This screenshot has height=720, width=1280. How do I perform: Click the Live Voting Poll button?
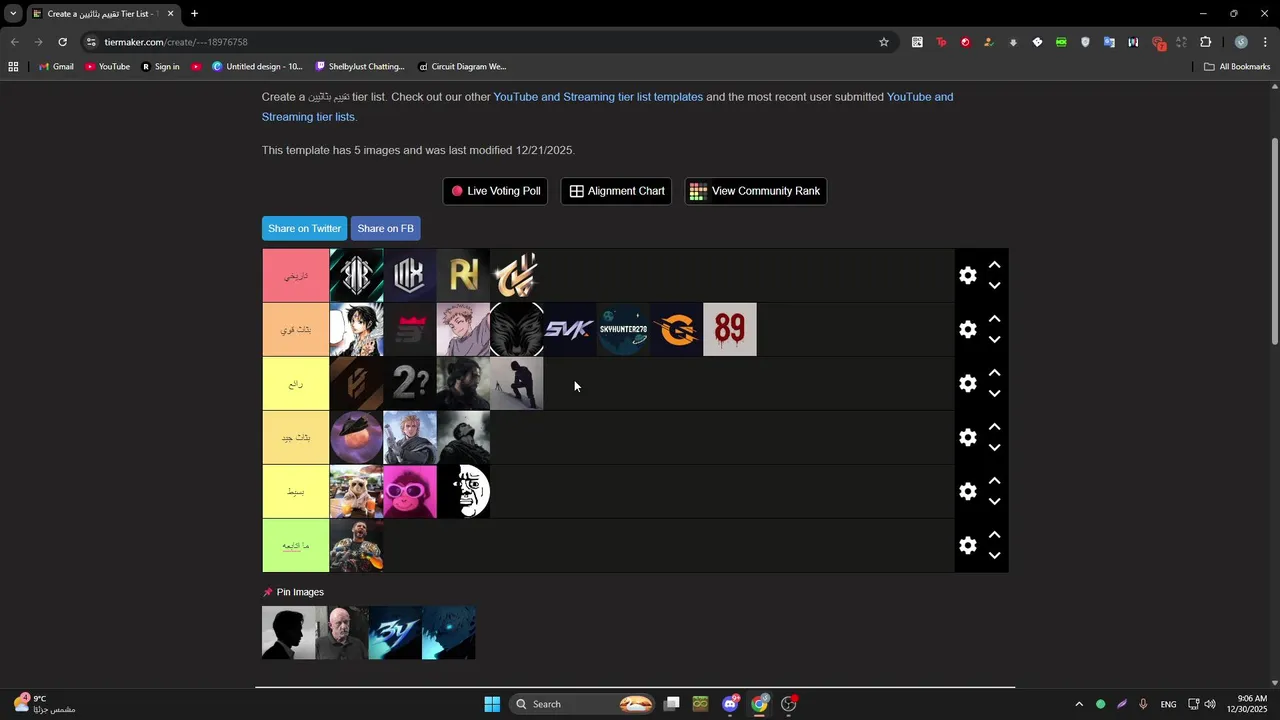pos(495,191)
